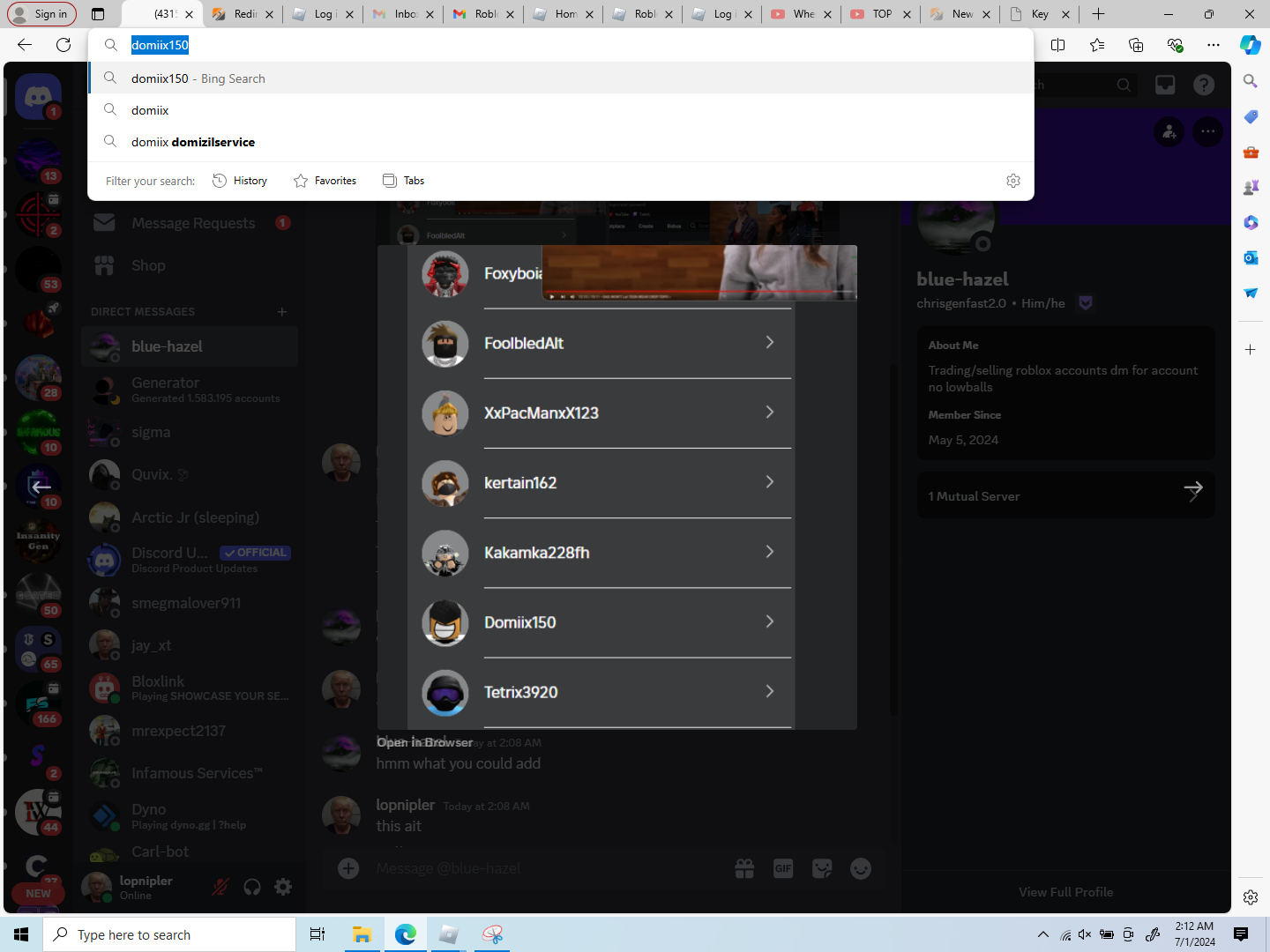The width and height of the screenshot is (1270, 952).
Task: Expand kertain162 account row chevron
Action: point(770,481)
